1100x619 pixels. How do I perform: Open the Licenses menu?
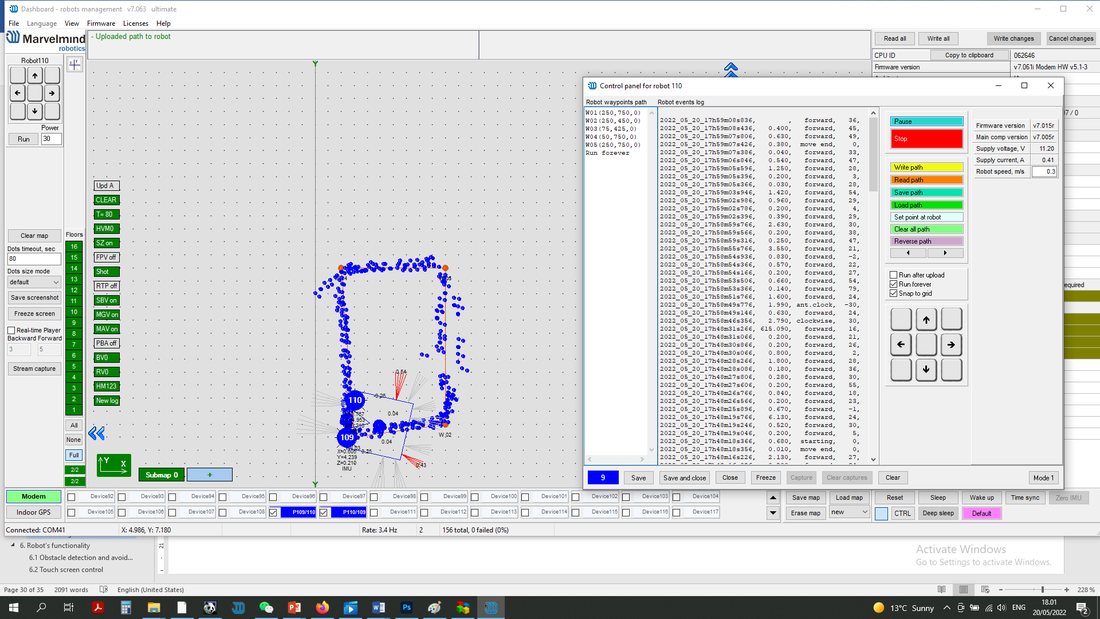135,23
